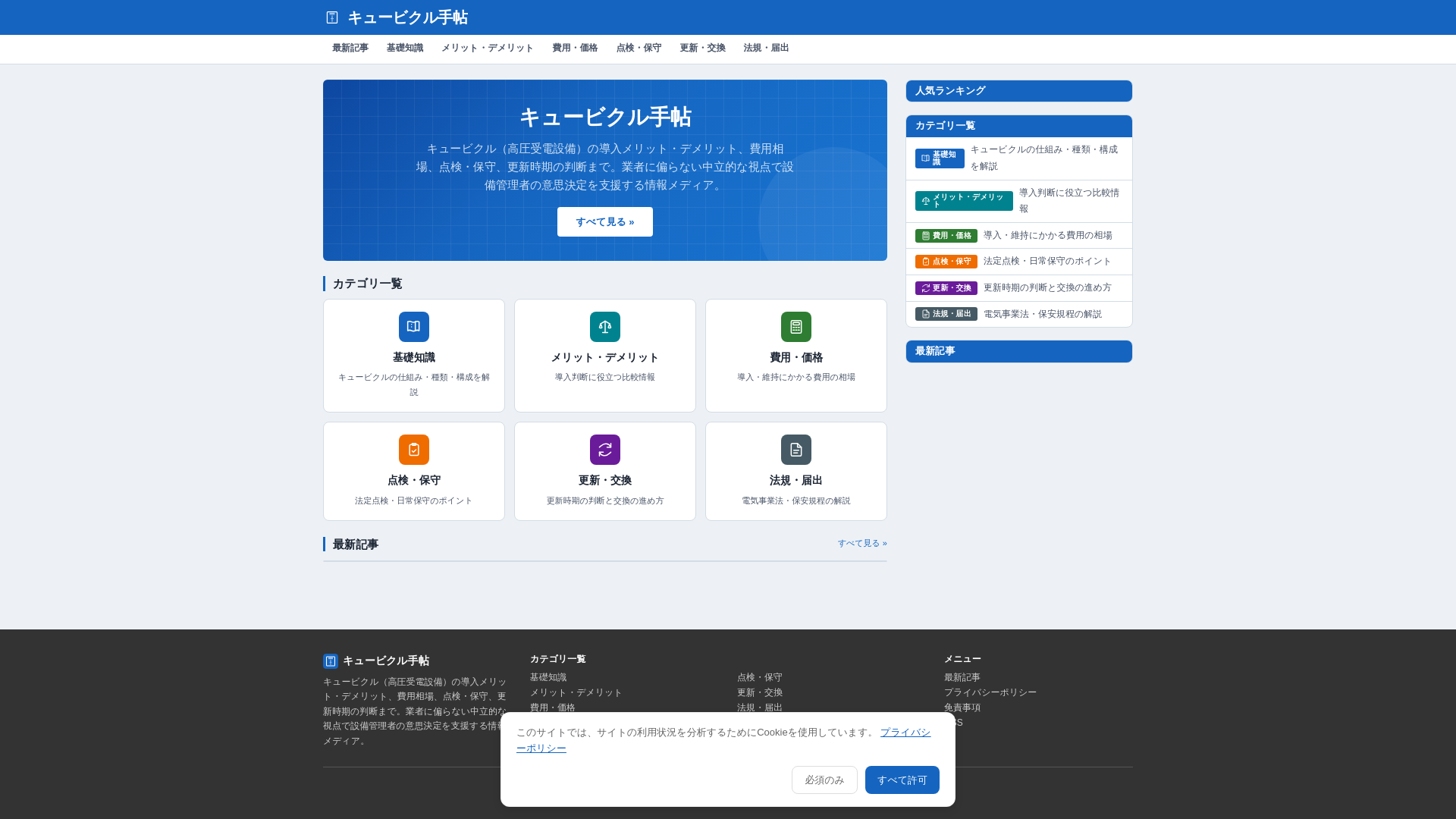The width and height of the screenshot is (1456, 819).
Task: Click the メリット・デメリット scale icon
Action: point(605,327)
